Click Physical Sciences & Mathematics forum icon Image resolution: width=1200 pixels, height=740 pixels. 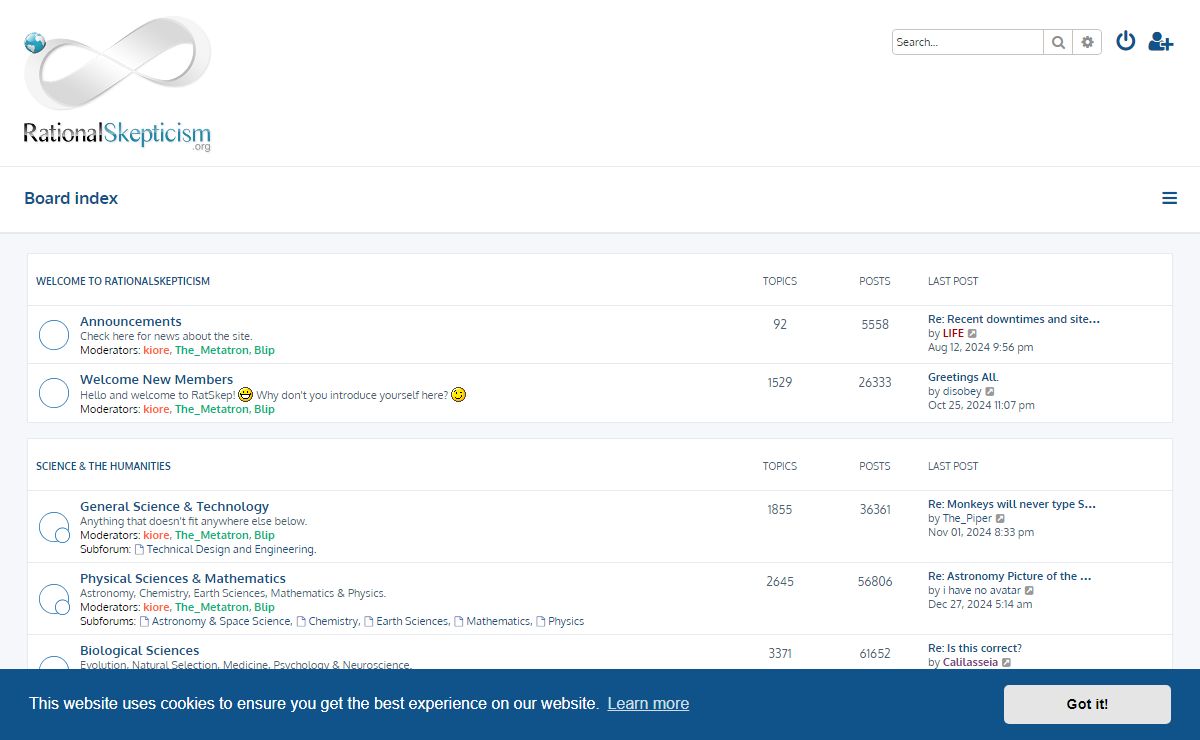point(54,599)
